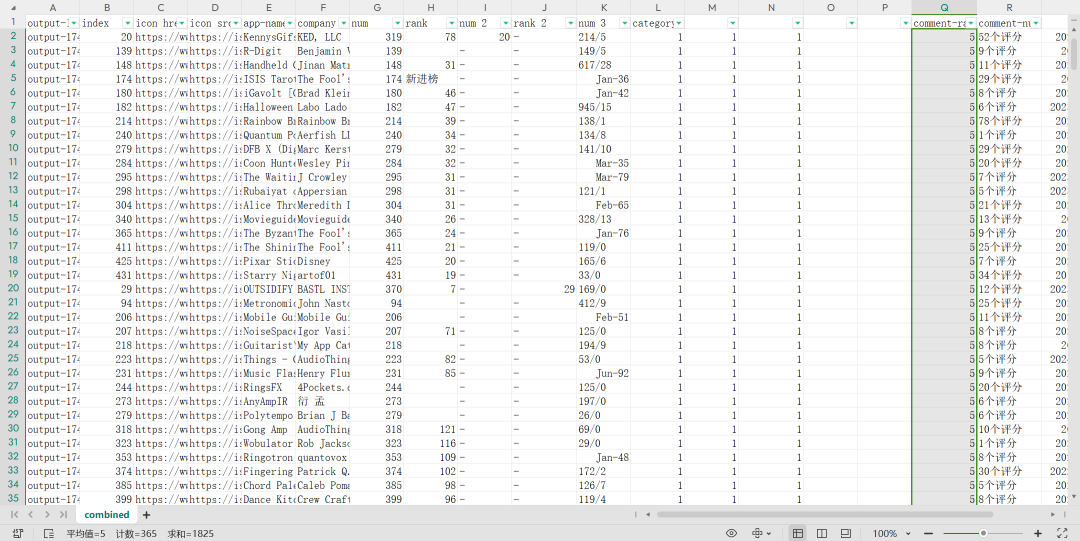Click the zoom slider handle
The height and width of the screenshot is (541, 1080).
tap(983, 533)
